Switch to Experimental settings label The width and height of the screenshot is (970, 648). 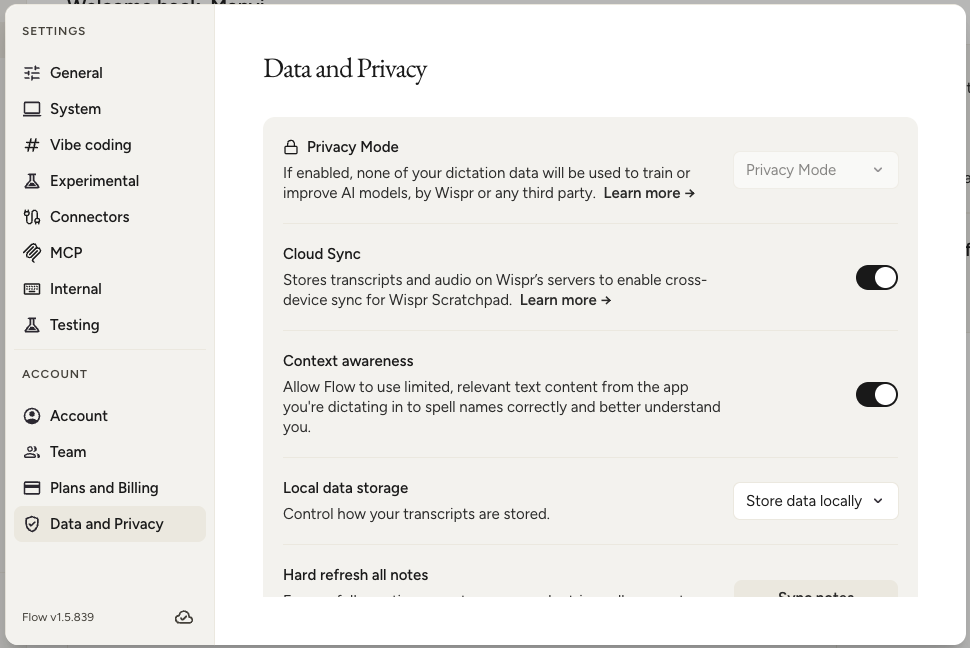(95, 181)
